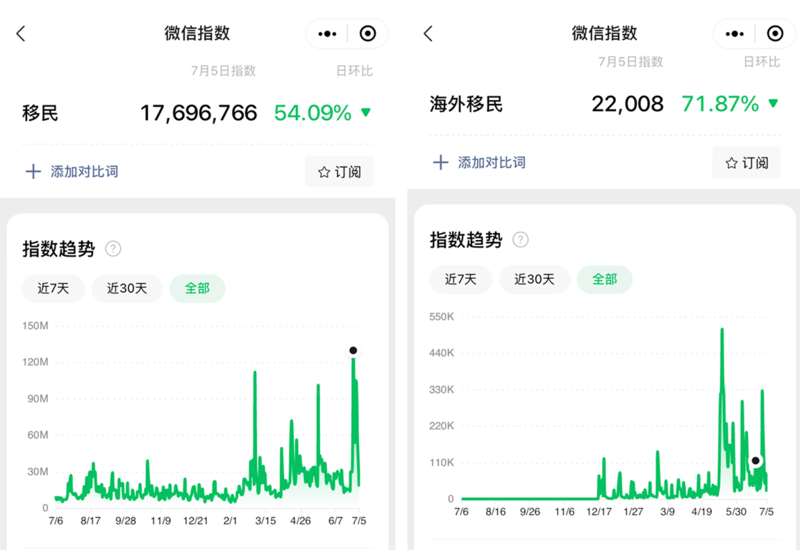Go back using right panel back arrow

(x=428, y=34)
